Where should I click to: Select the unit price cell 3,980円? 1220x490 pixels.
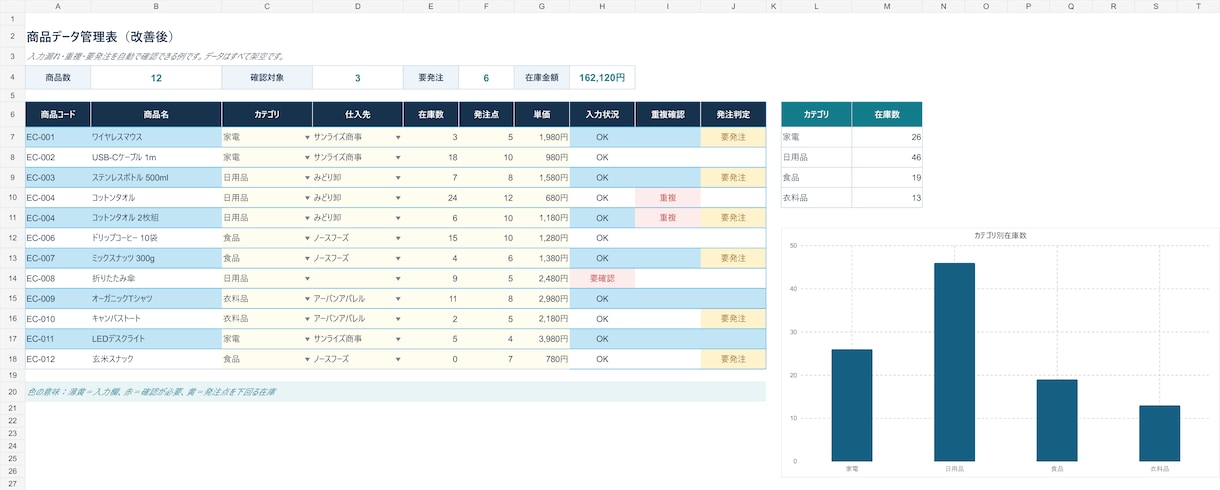click(x=543, y=338)
